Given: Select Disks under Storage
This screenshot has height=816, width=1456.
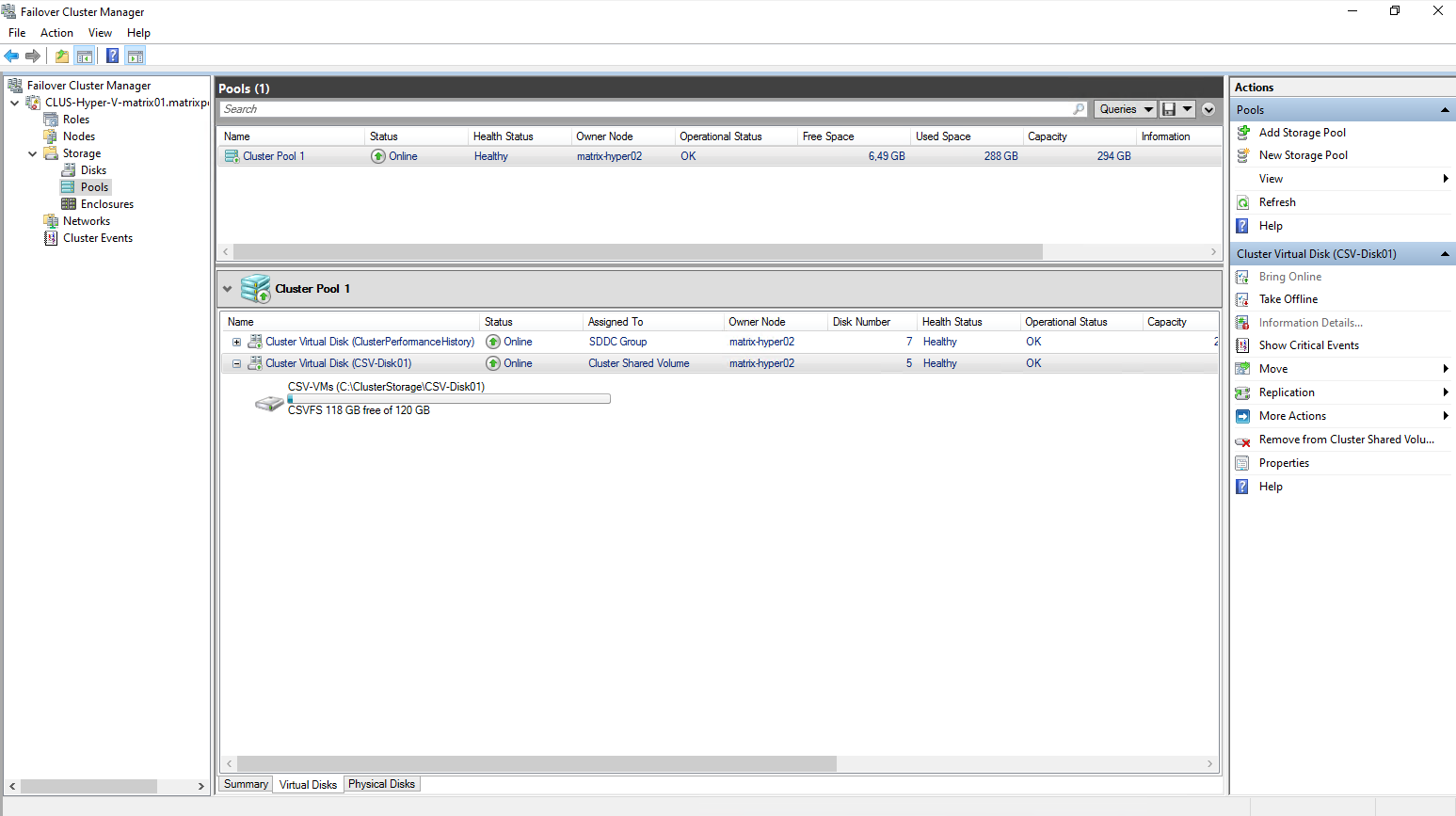Looking at the screenshot, I should click(93, 170).
